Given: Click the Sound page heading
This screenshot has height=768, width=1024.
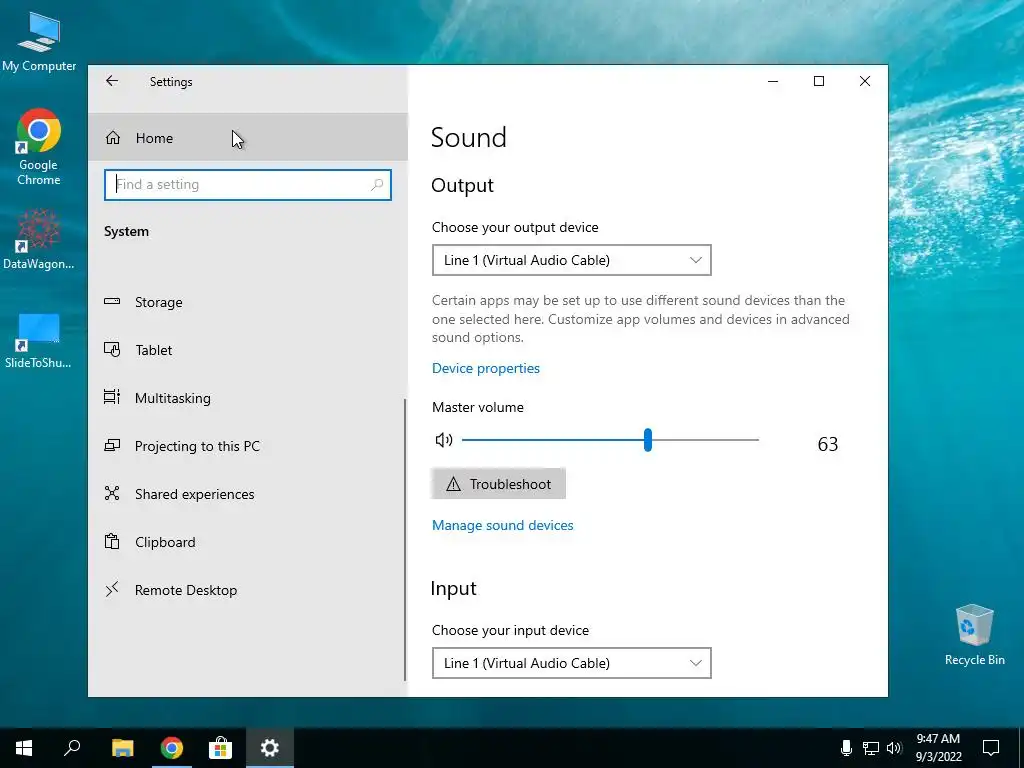Looking at the screenshot, I should pyautogui.click(x=469, y=138).
